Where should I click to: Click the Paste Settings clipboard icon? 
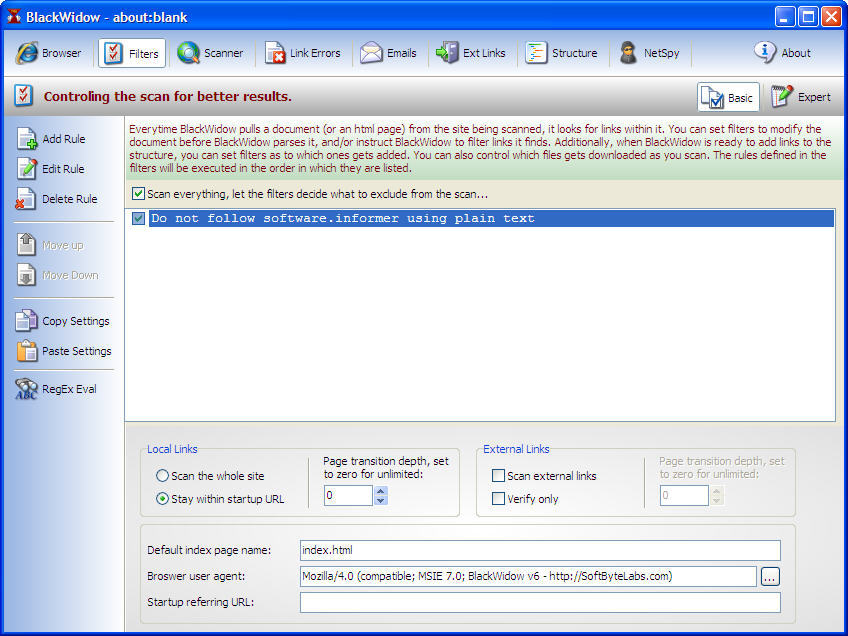click(x=26, y=350)
